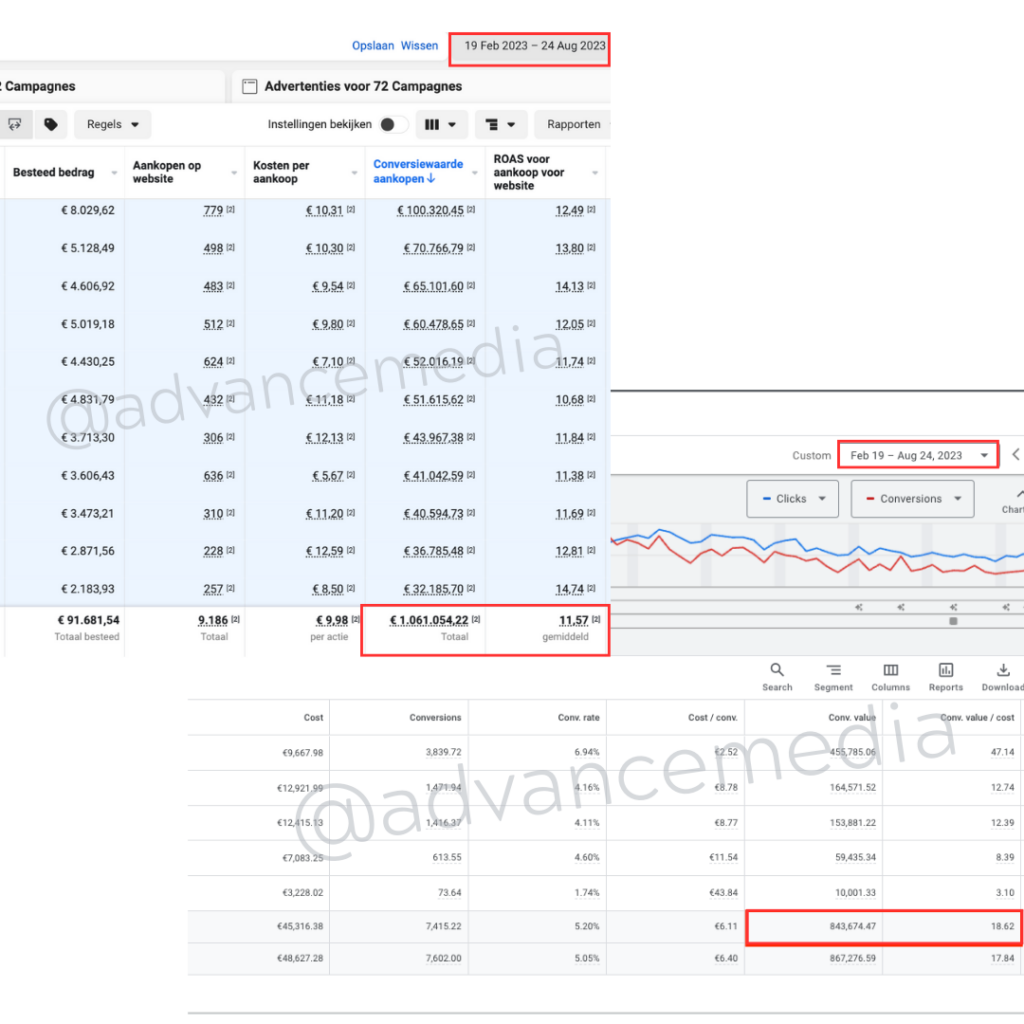Click the Opslaan link
Image resolution: width=1024 pixels, height=1024 pixels.
372,46
